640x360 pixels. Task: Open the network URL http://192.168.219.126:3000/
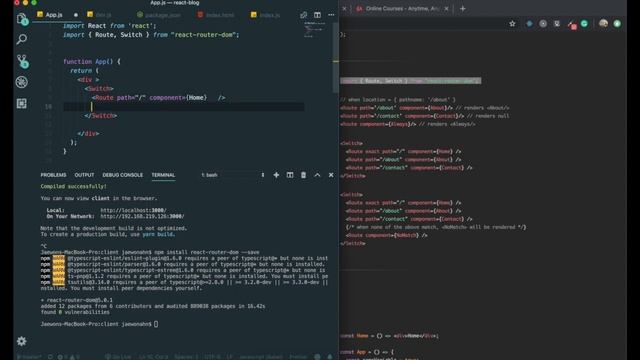point(142,216)
